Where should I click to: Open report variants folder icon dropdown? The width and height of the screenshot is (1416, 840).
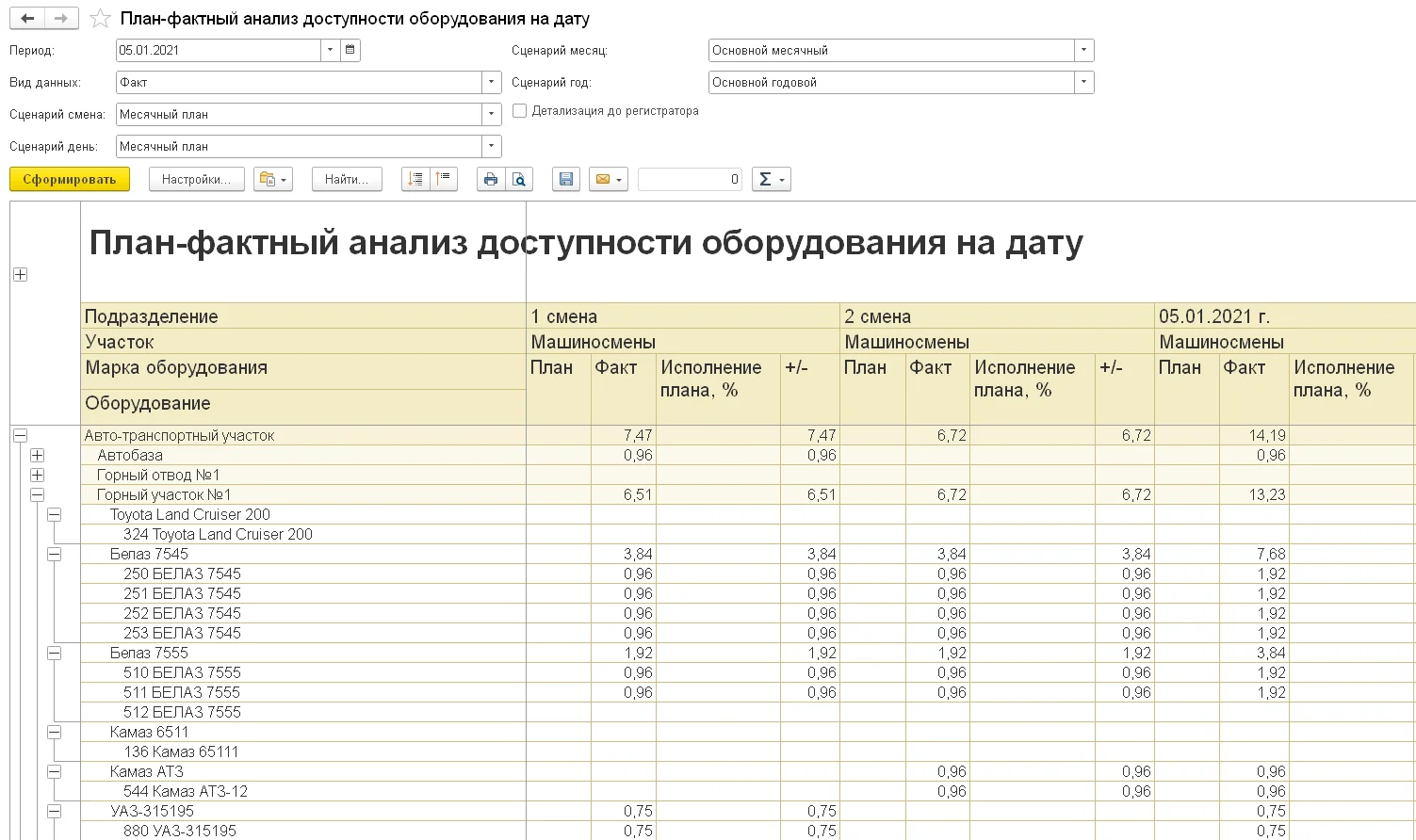pos(273,179)
